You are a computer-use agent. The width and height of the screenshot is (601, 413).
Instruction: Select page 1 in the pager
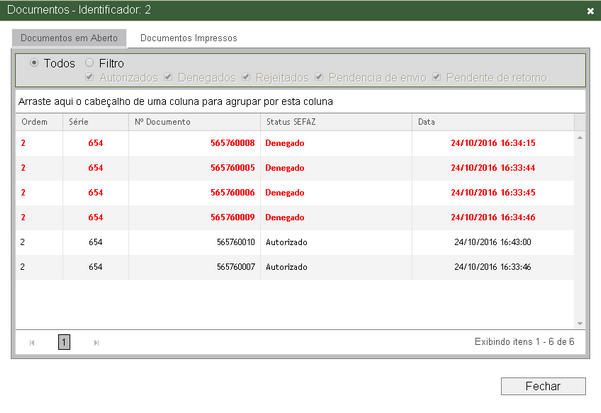(x=64, y=342)
